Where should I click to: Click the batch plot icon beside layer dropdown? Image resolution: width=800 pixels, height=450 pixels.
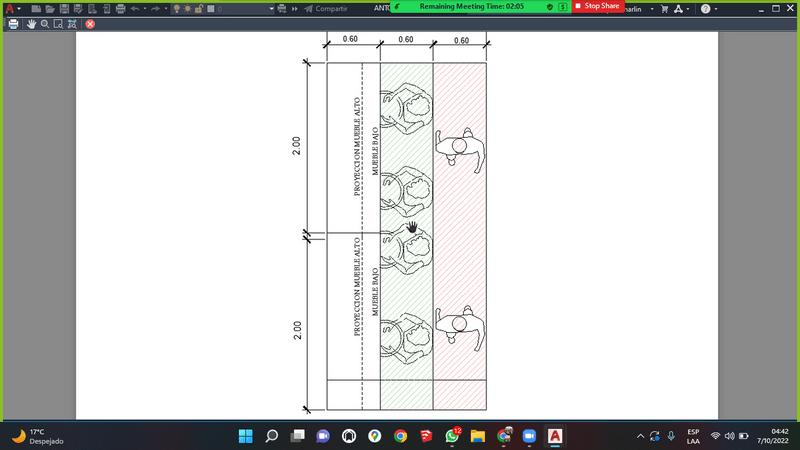[x=282, y=9]
